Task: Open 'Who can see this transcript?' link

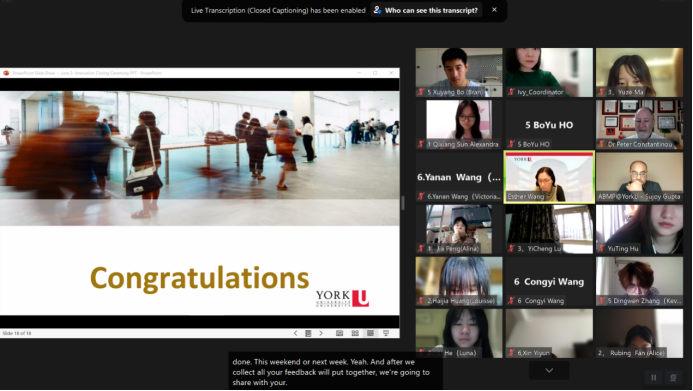Action: pyautogui.click(x=426, y=10)
